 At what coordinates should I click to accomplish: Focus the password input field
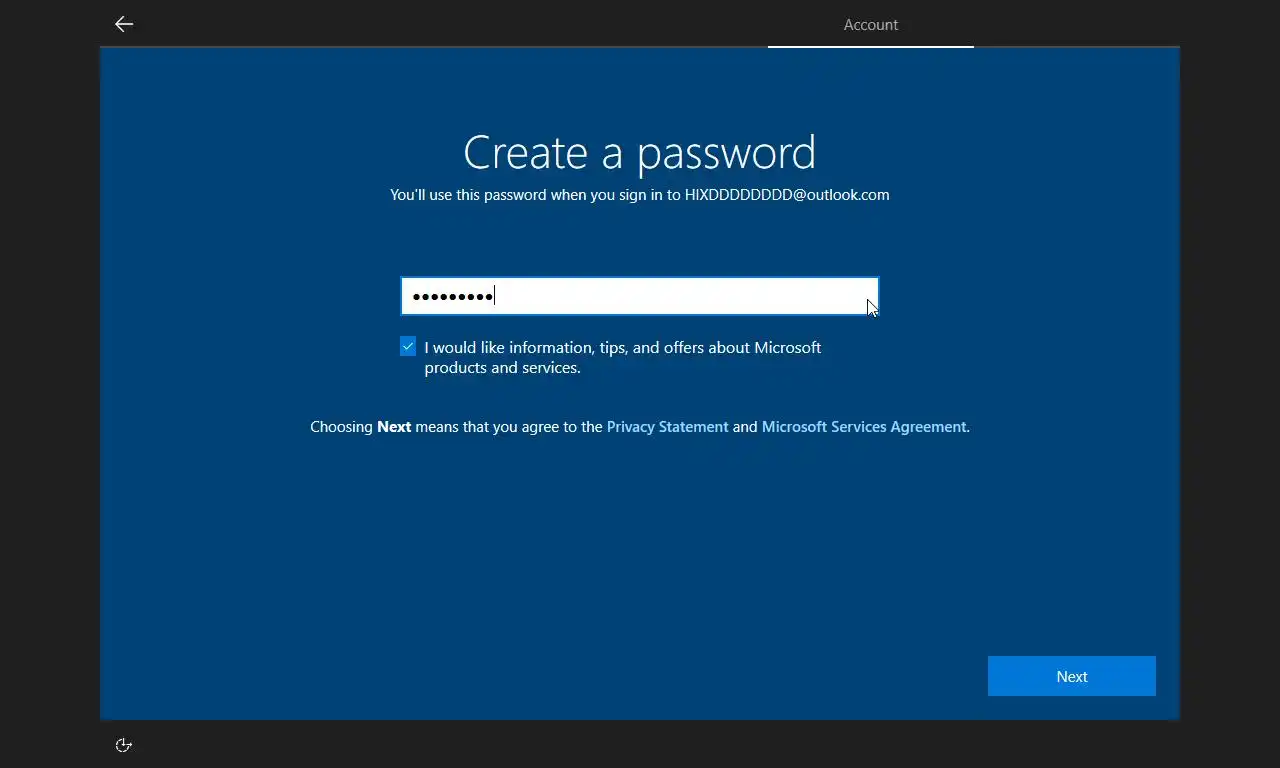click(x=640, y=296)
